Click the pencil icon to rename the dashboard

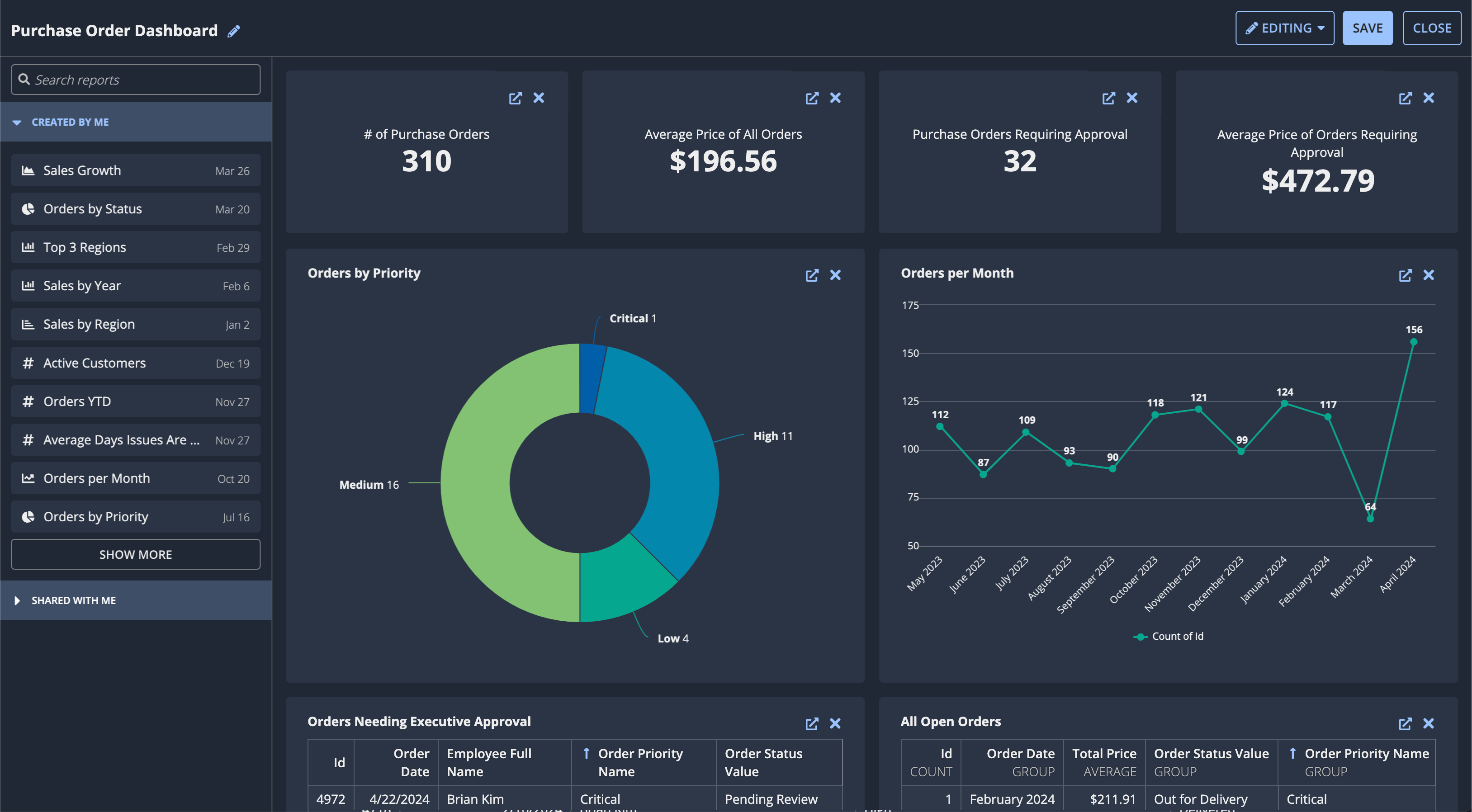pyautogui.click(x=234, y=31)
